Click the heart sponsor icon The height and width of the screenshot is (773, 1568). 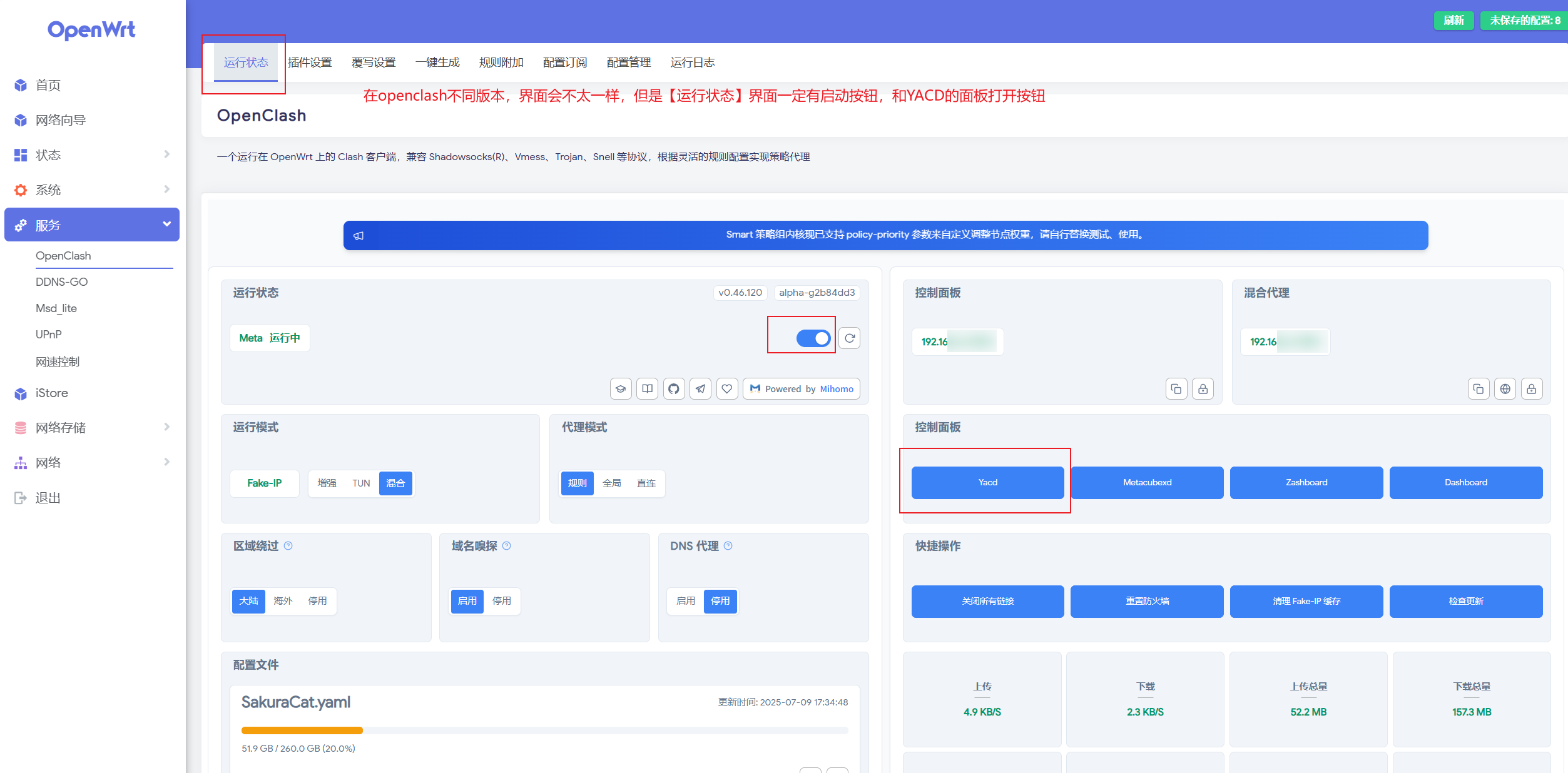(x=727, y=389)
